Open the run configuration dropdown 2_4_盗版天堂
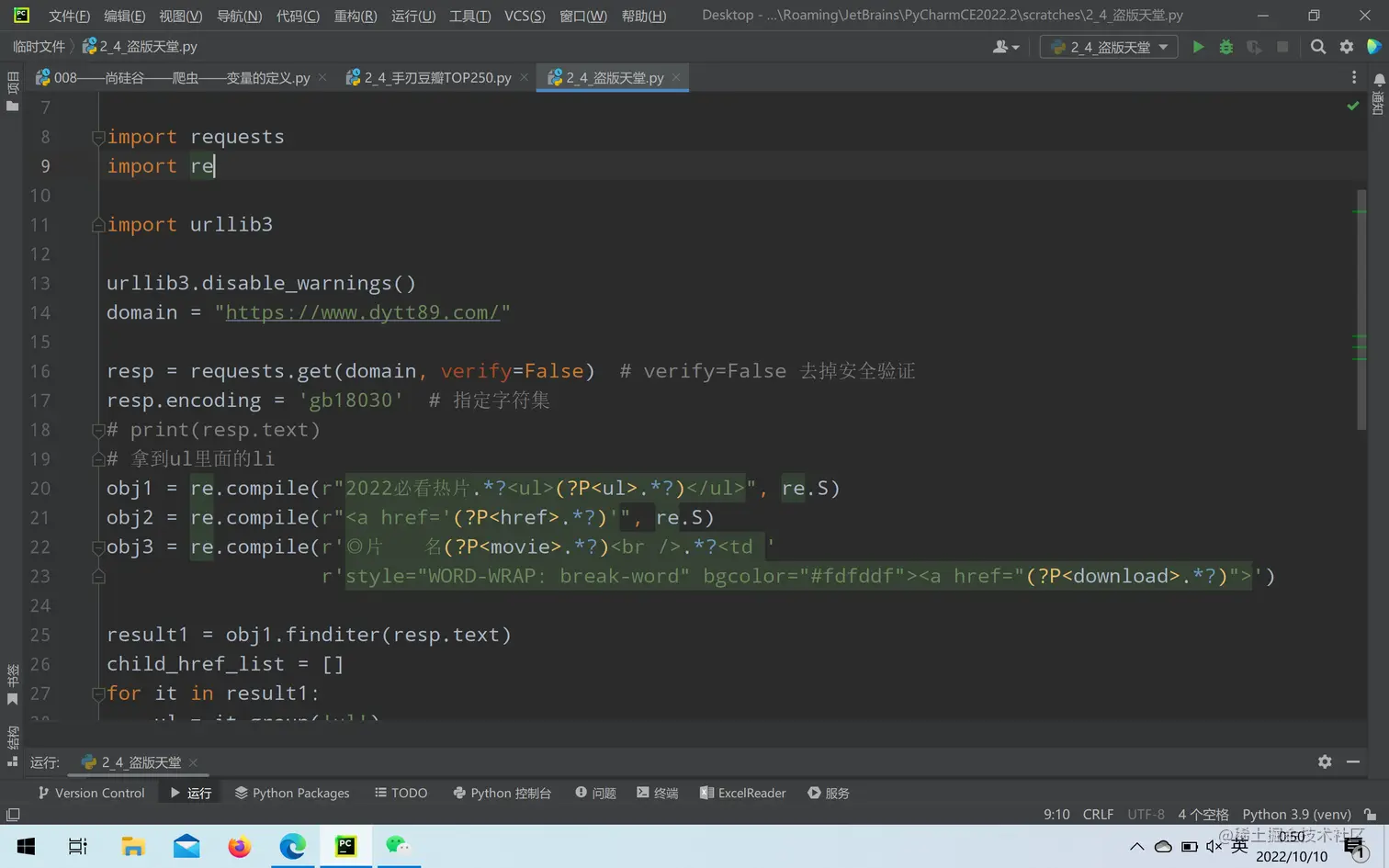The width and height of the screenshot is (1389, 868). click(1109, 47)
